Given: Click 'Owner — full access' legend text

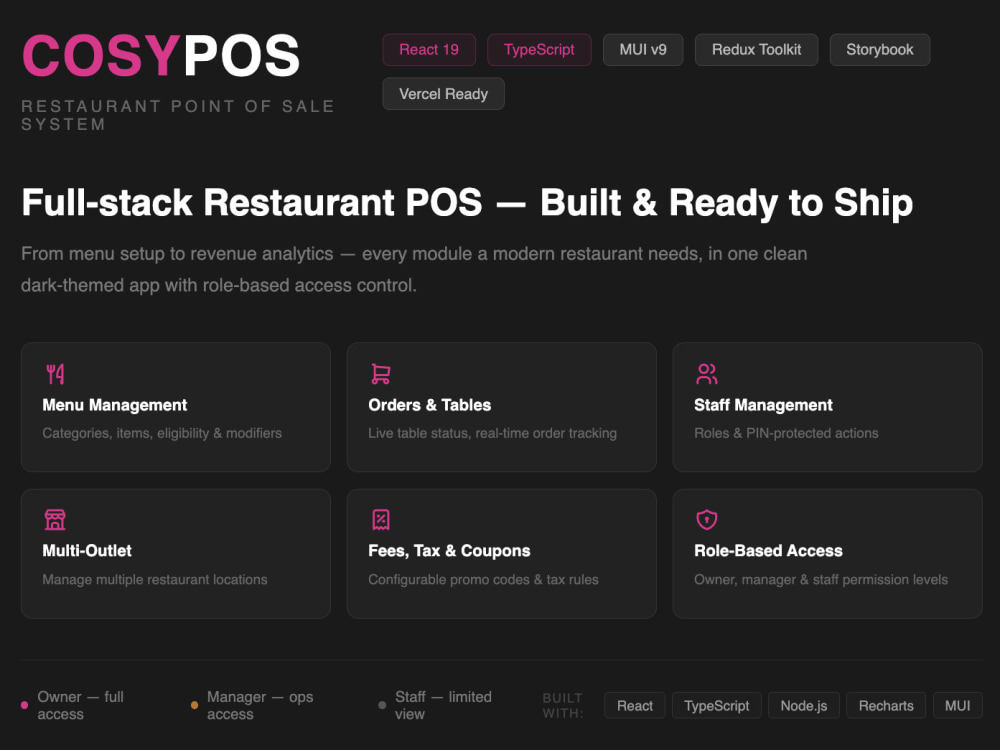Looking at the screenshot, I should (80, 705).
